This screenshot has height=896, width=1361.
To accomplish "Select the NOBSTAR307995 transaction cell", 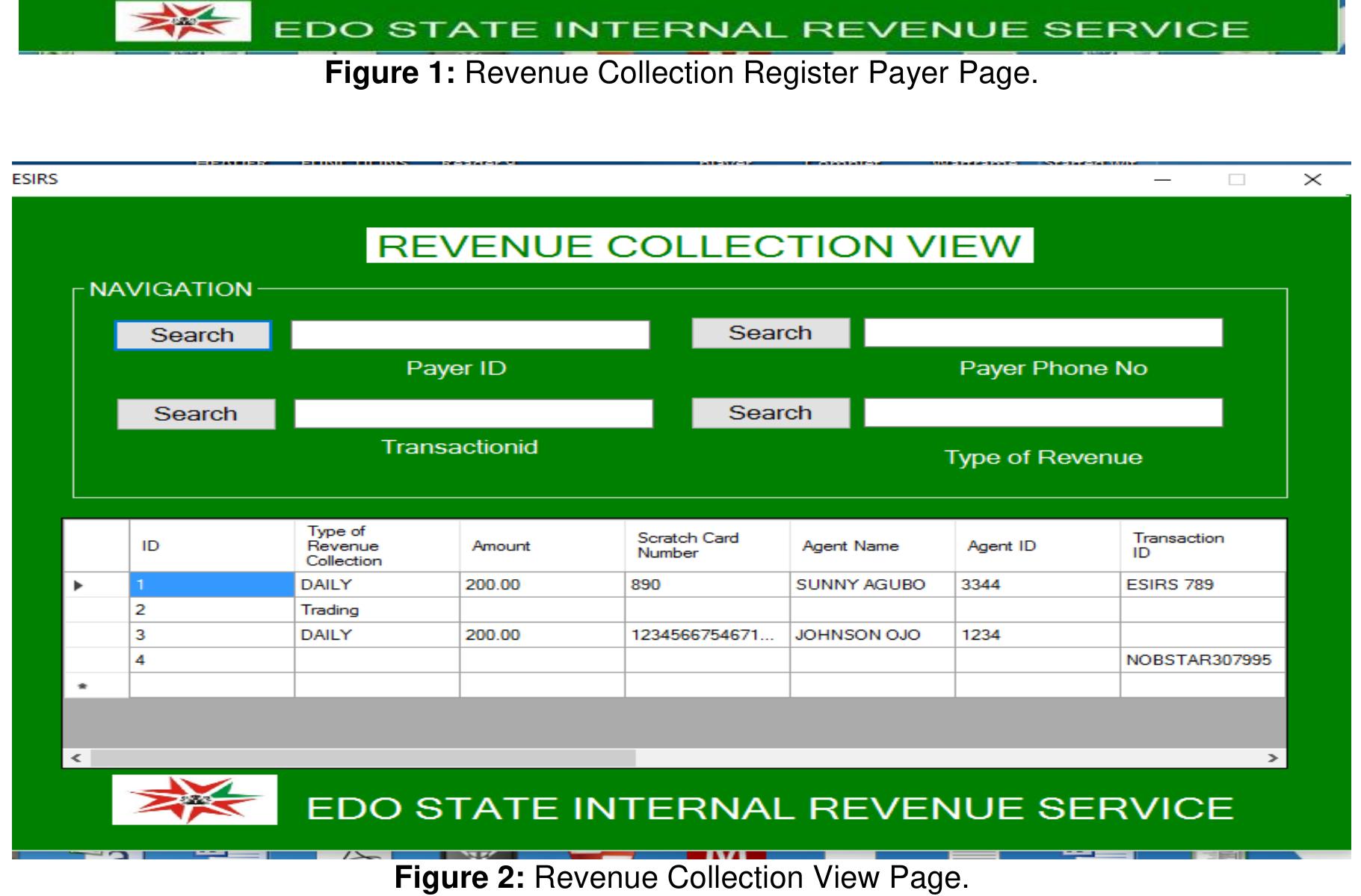I will [1203, 660].
